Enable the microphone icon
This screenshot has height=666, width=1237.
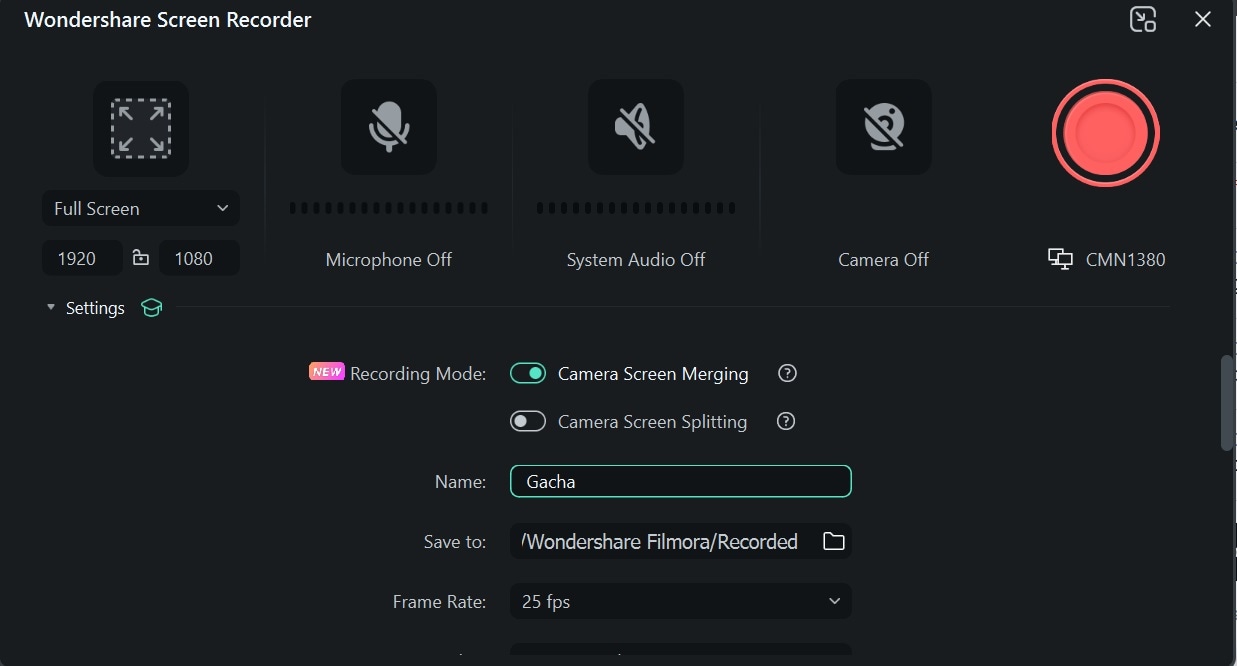(388, 128)
